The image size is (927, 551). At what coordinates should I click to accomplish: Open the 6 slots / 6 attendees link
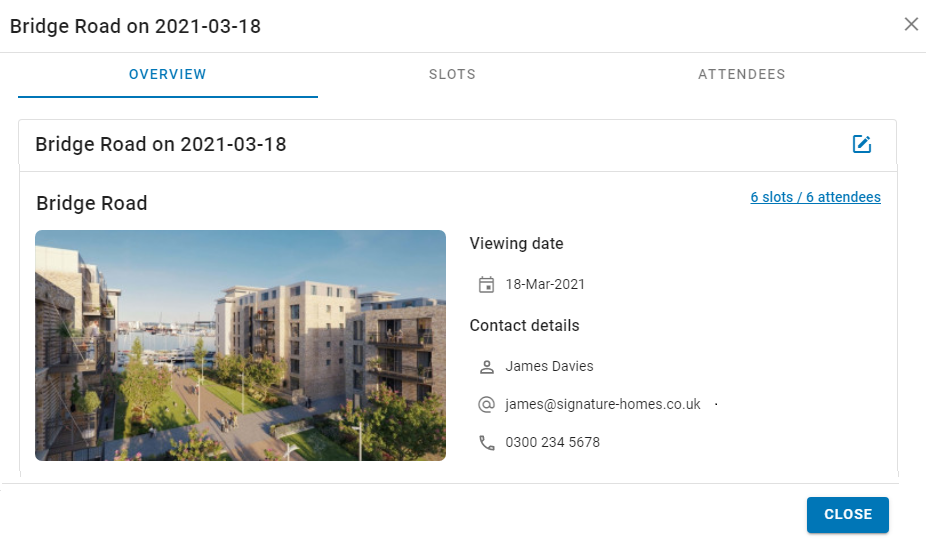(815, 197)
